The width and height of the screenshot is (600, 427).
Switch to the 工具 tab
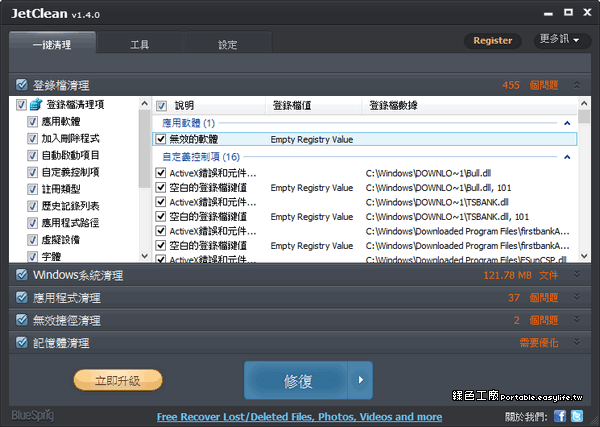[x=140, y=44]
